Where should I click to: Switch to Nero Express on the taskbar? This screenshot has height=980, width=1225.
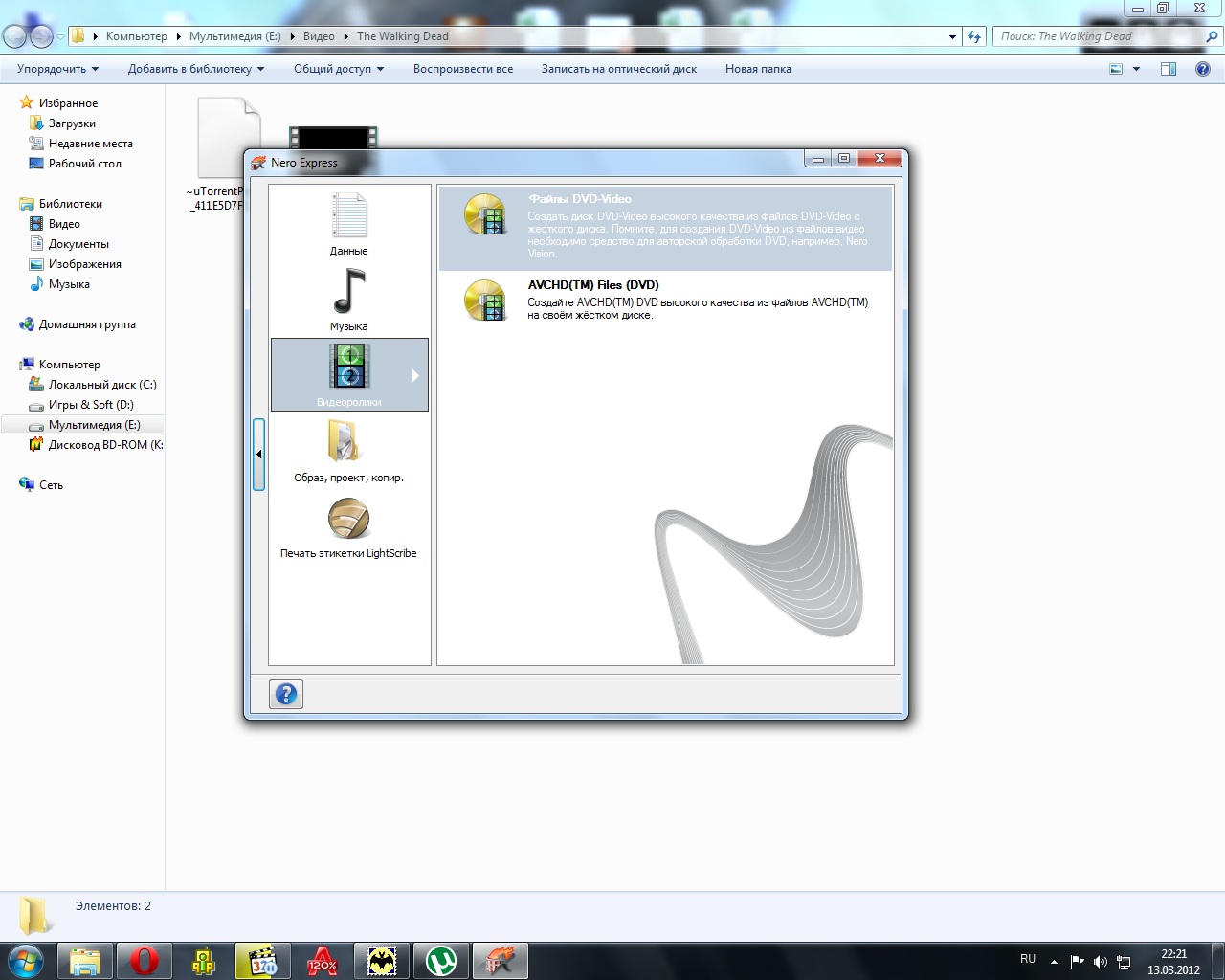[x=501, y=960]
